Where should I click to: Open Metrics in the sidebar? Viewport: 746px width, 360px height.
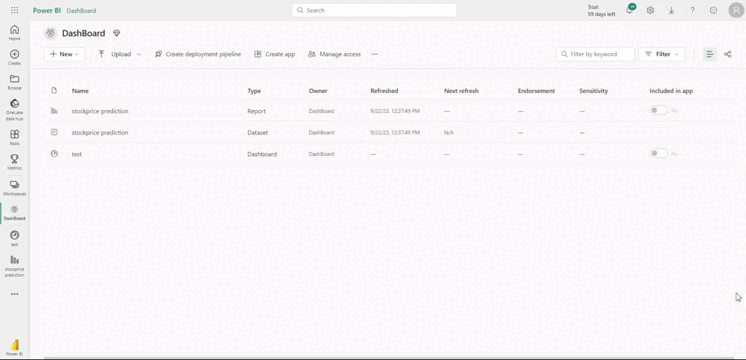pyautogui.click(x=14, y=162)
